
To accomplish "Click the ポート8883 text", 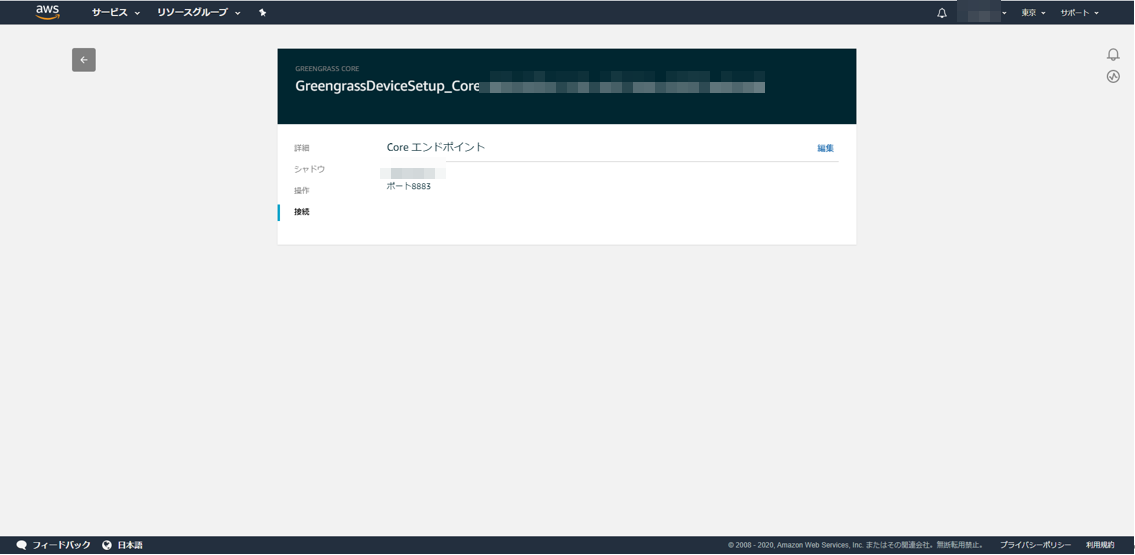I will click(409, 187).
